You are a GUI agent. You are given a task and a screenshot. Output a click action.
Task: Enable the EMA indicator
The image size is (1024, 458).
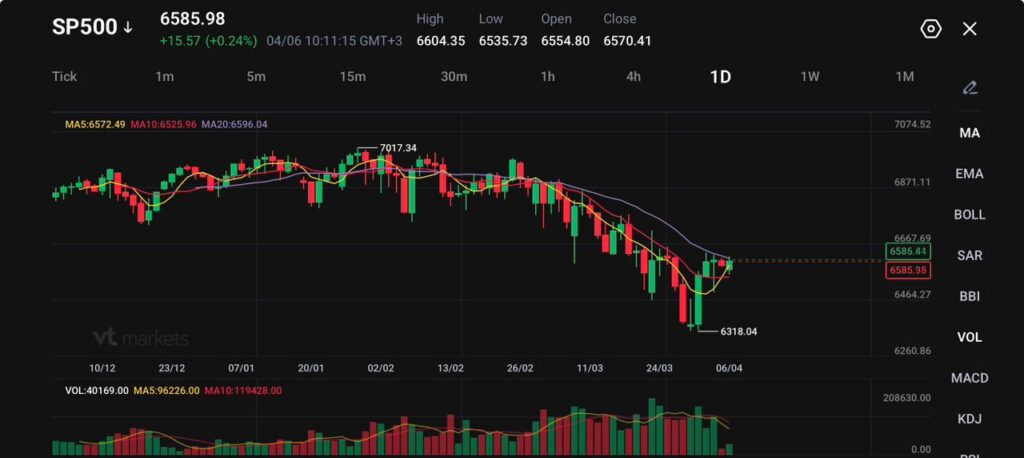coord(969,174)
